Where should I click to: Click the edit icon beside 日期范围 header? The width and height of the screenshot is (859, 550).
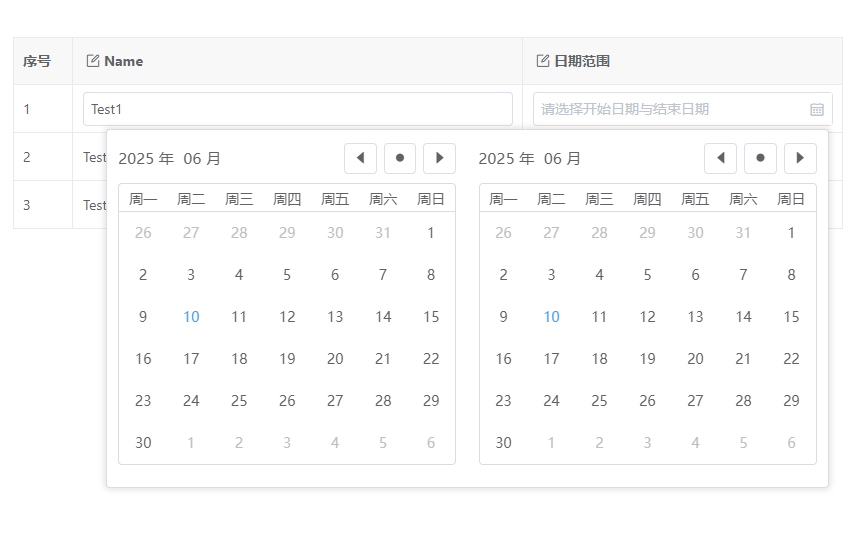(543, 61)
